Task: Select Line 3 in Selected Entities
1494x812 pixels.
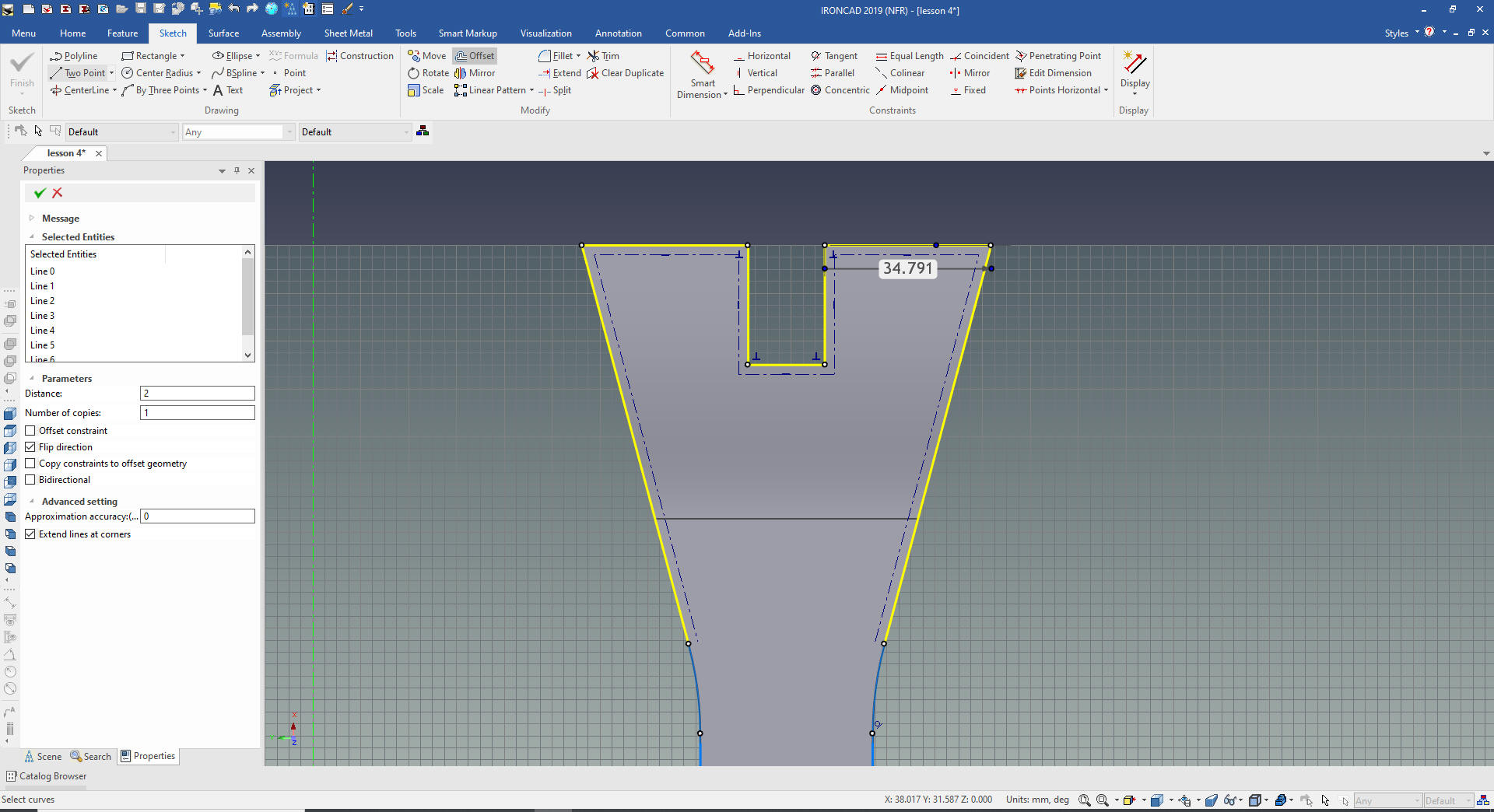Action: coord(43,316)
